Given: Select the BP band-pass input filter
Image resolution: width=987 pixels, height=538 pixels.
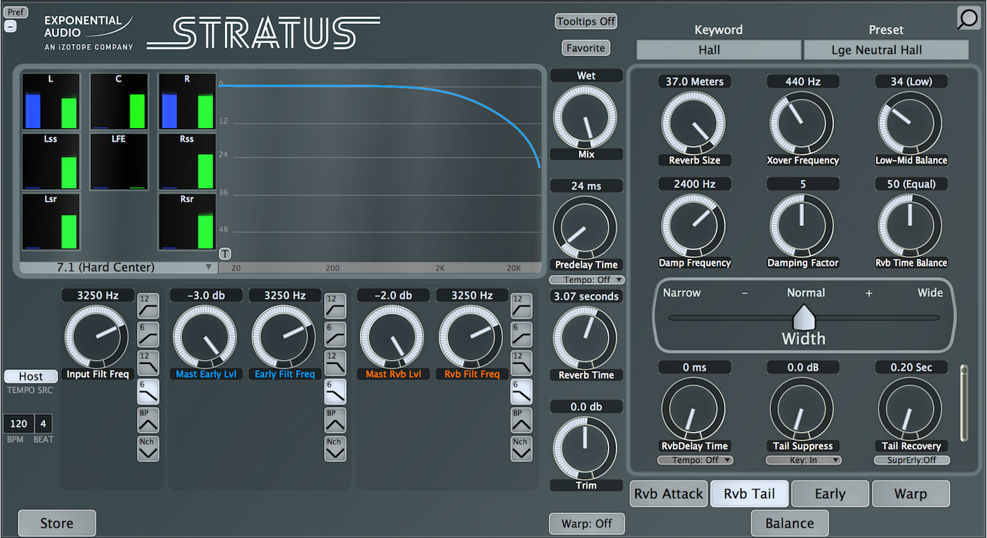Looking at the screenshot, I should pyautogui.click(x=148, y=420).
